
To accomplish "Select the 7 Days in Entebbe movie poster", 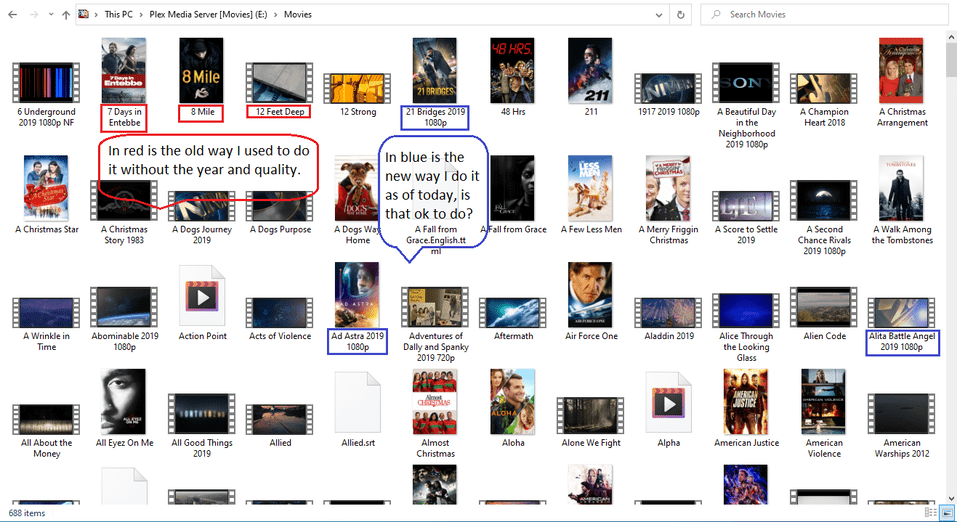I will click(x=124, y=71).
